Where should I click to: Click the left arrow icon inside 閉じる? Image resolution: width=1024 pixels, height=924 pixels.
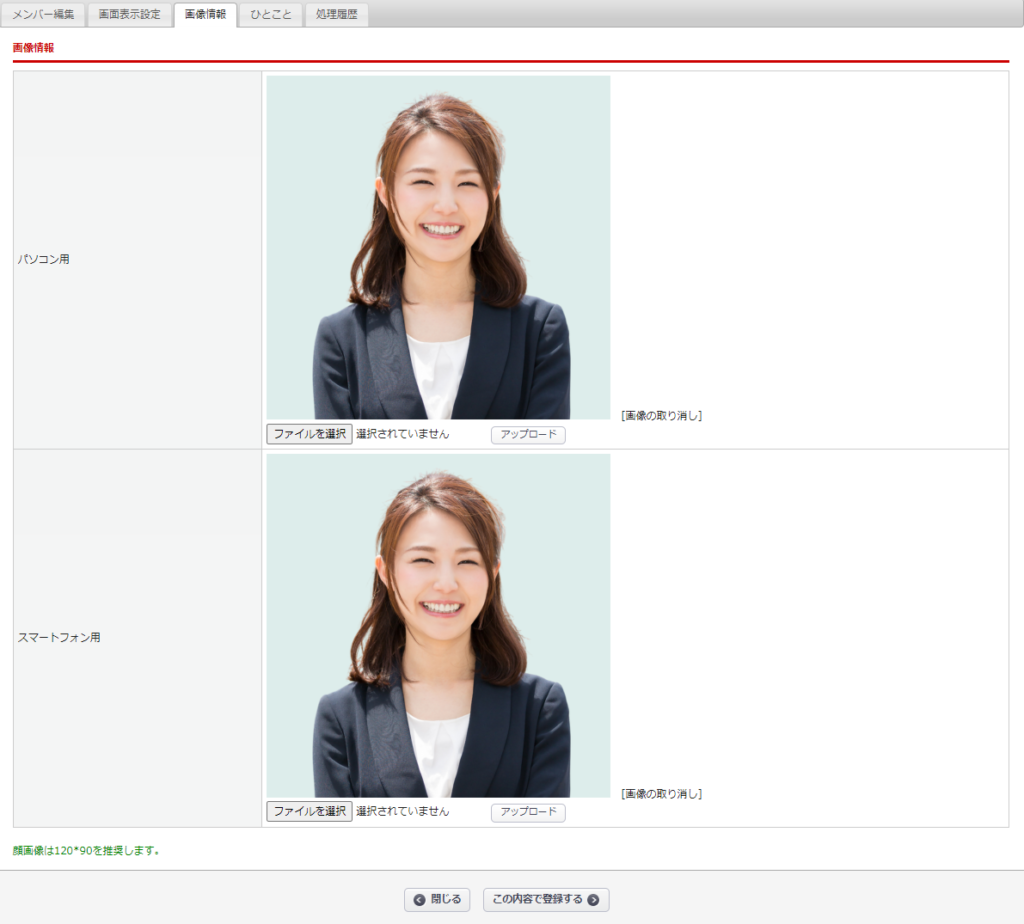(417, 900)
